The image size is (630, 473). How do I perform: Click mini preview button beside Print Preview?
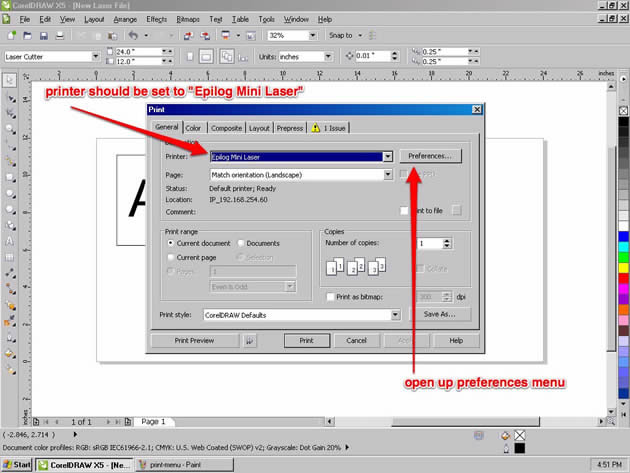[x=250, y=341]
